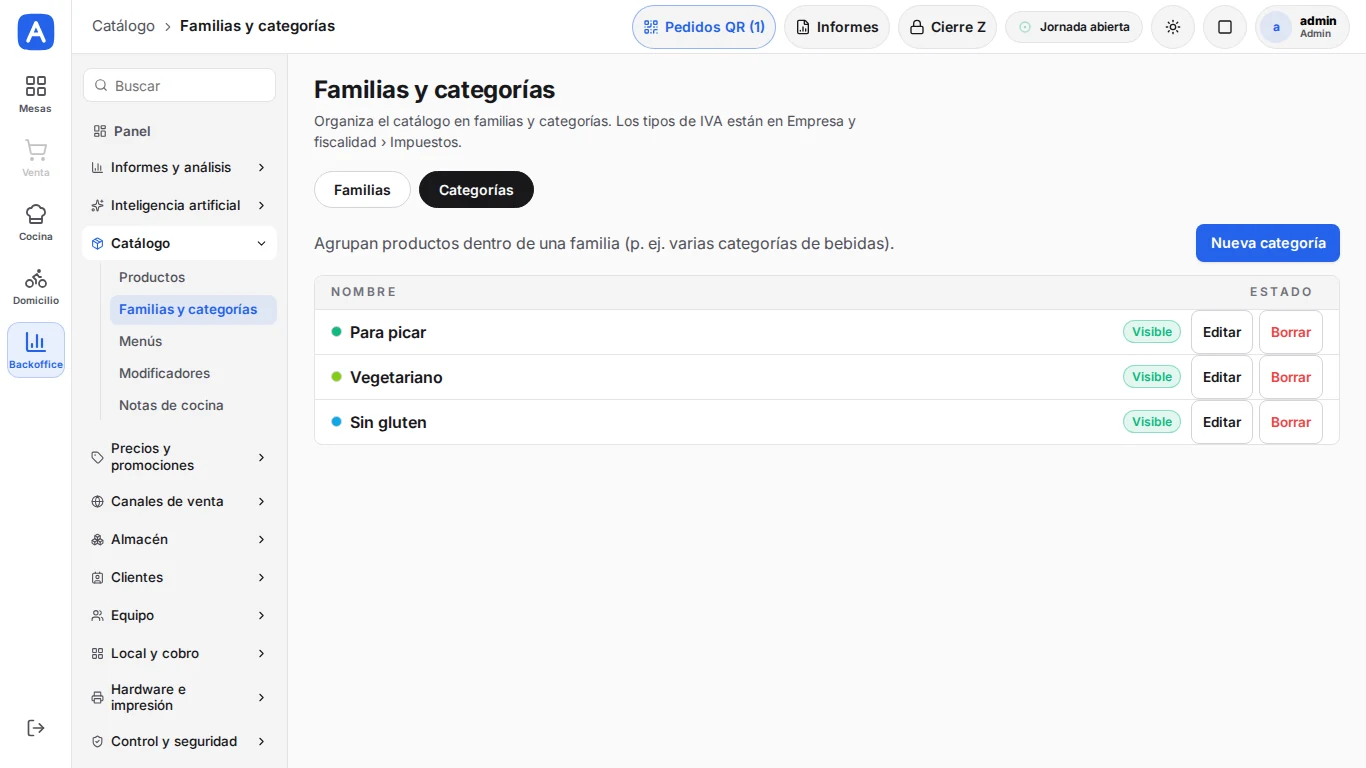Edit the Sin gluten category
The height and width of the screenshot is (768, 1366).
1222,422
